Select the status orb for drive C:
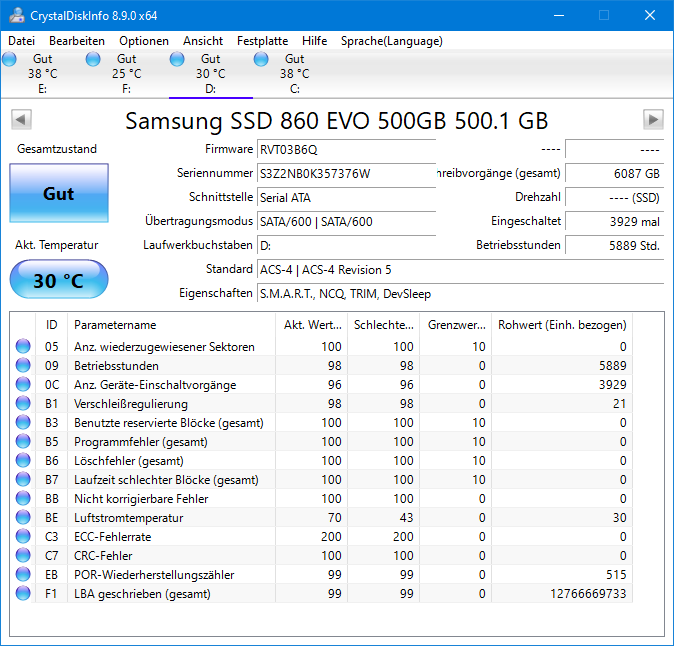Image resolution: width=674 pixels, height=646 pixels. pos(260,58)
